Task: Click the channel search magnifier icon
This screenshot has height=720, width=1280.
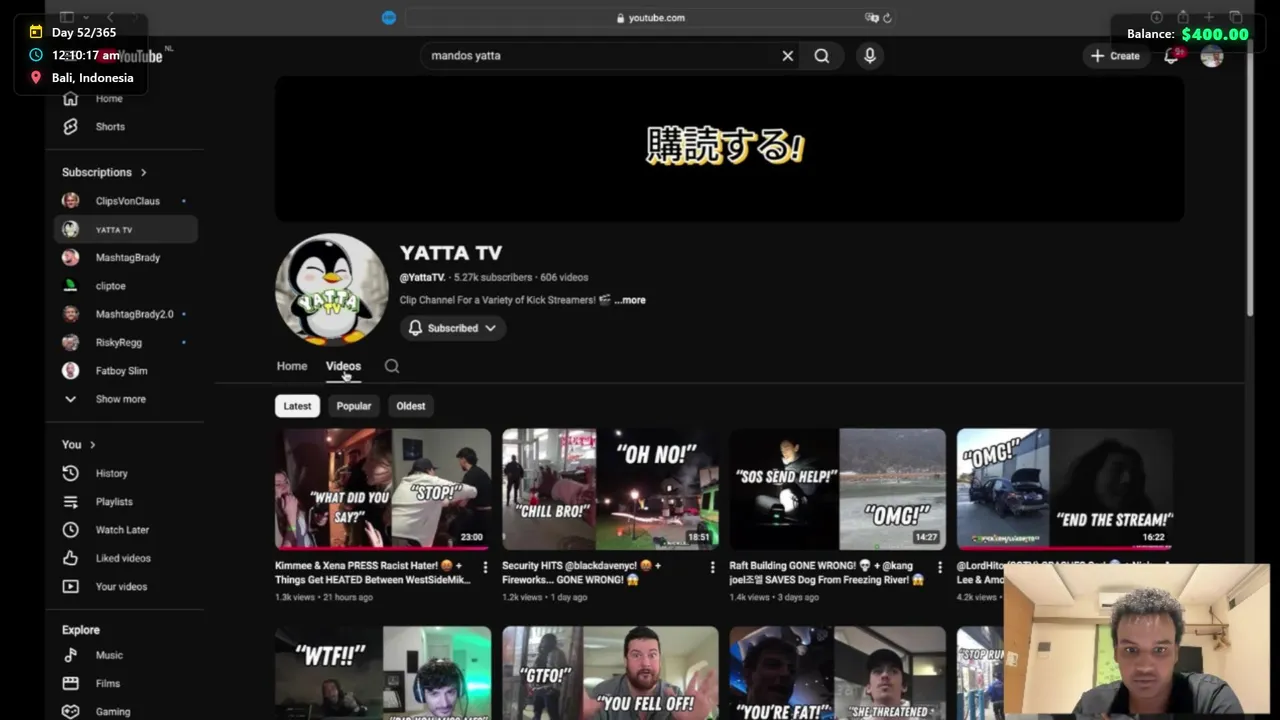Action: click(392, 366)
